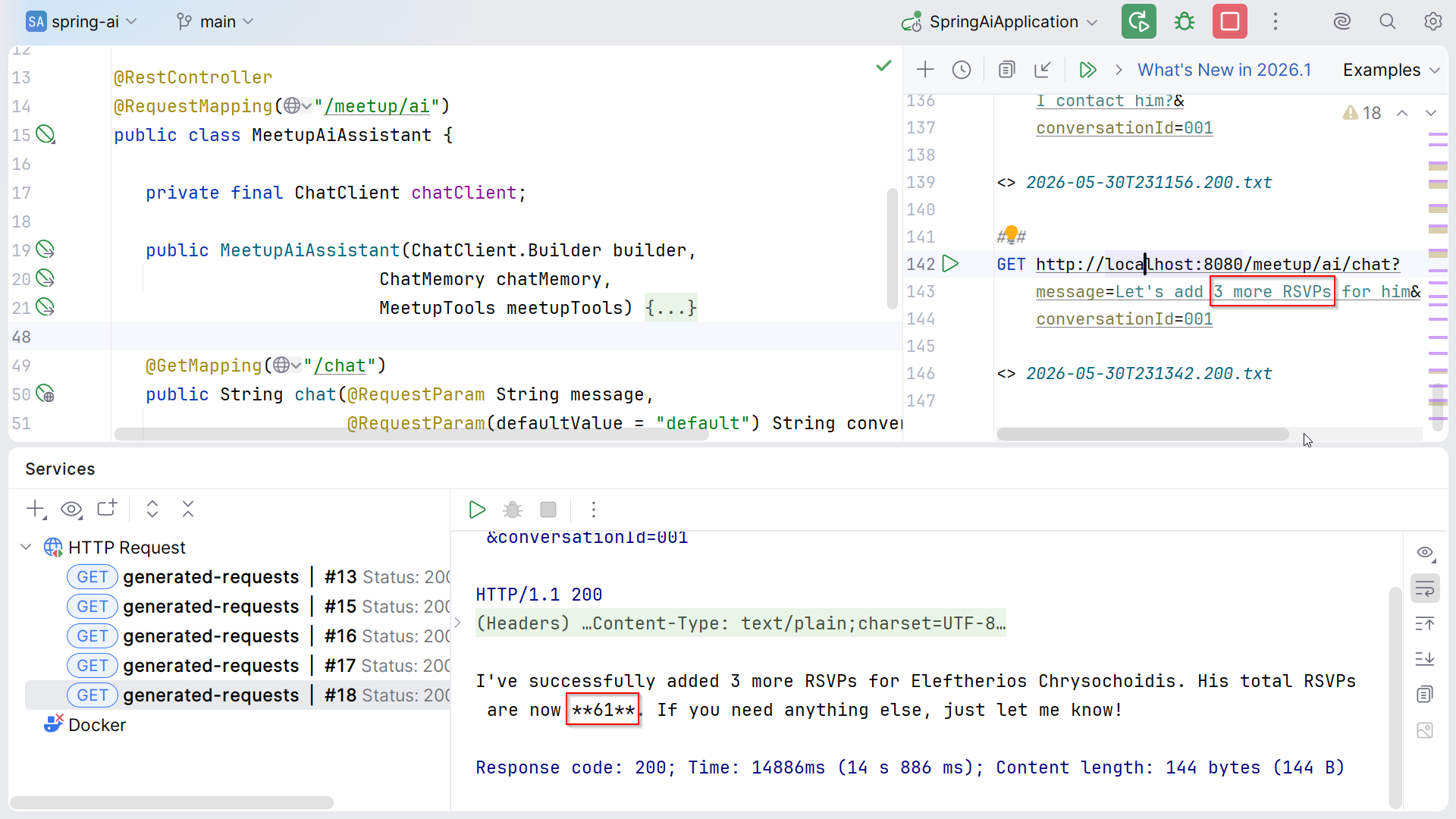The height and width of the screenshot is (819, 1456).
Task: Open the AI assistant swirl icon
Action: click(1342, 21)
